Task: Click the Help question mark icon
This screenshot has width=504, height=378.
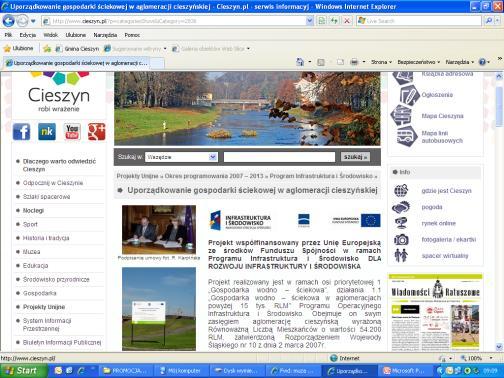Action: (482, 62)
